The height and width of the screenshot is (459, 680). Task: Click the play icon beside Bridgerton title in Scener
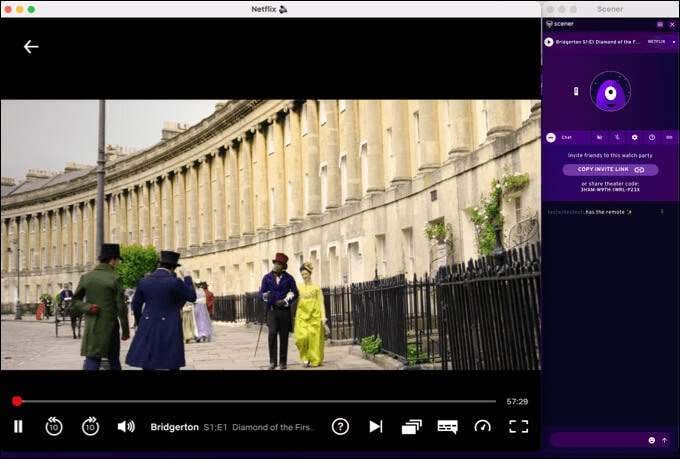point(549,42)
